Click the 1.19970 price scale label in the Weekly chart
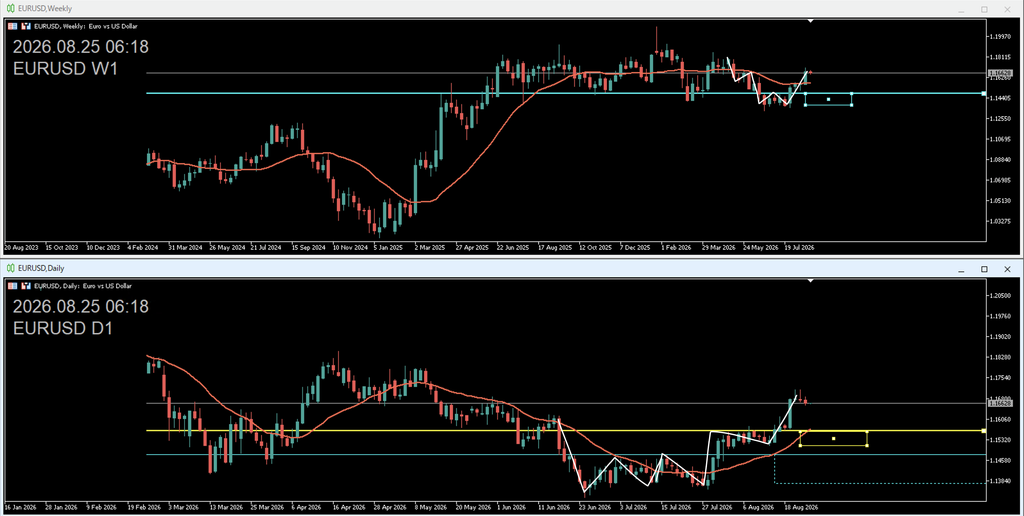1024x516 pixels. [x=1001, y=37]
